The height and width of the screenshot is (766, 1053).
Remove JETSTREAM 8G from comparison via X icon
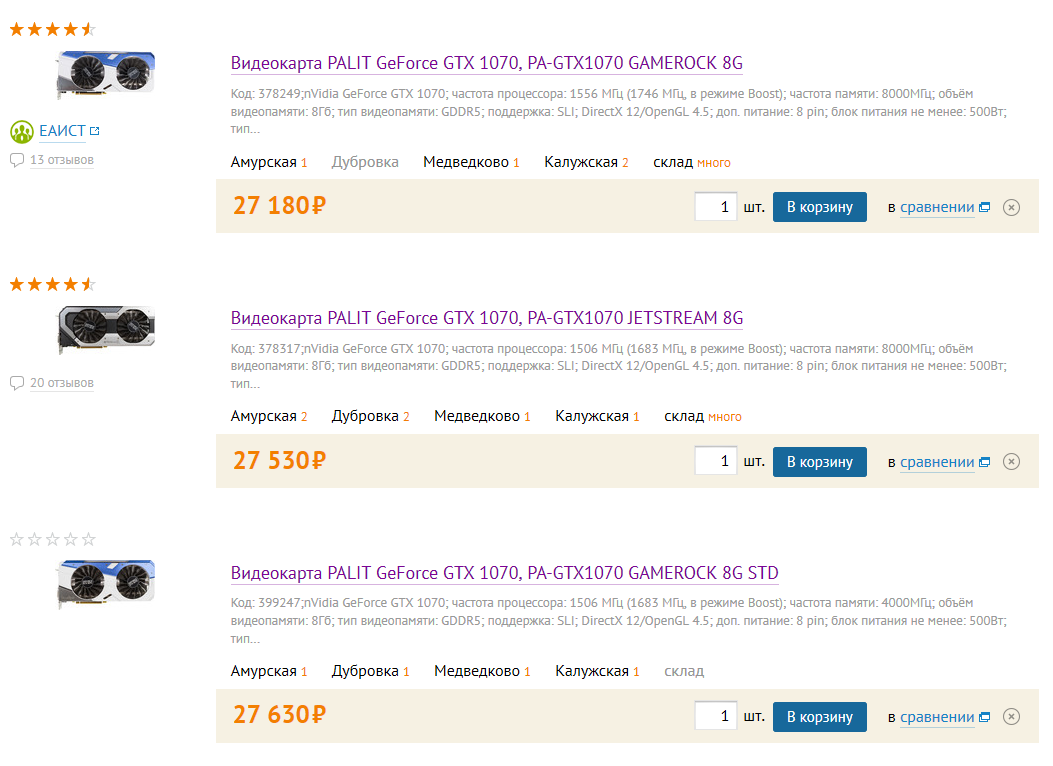coord(1011,462)
